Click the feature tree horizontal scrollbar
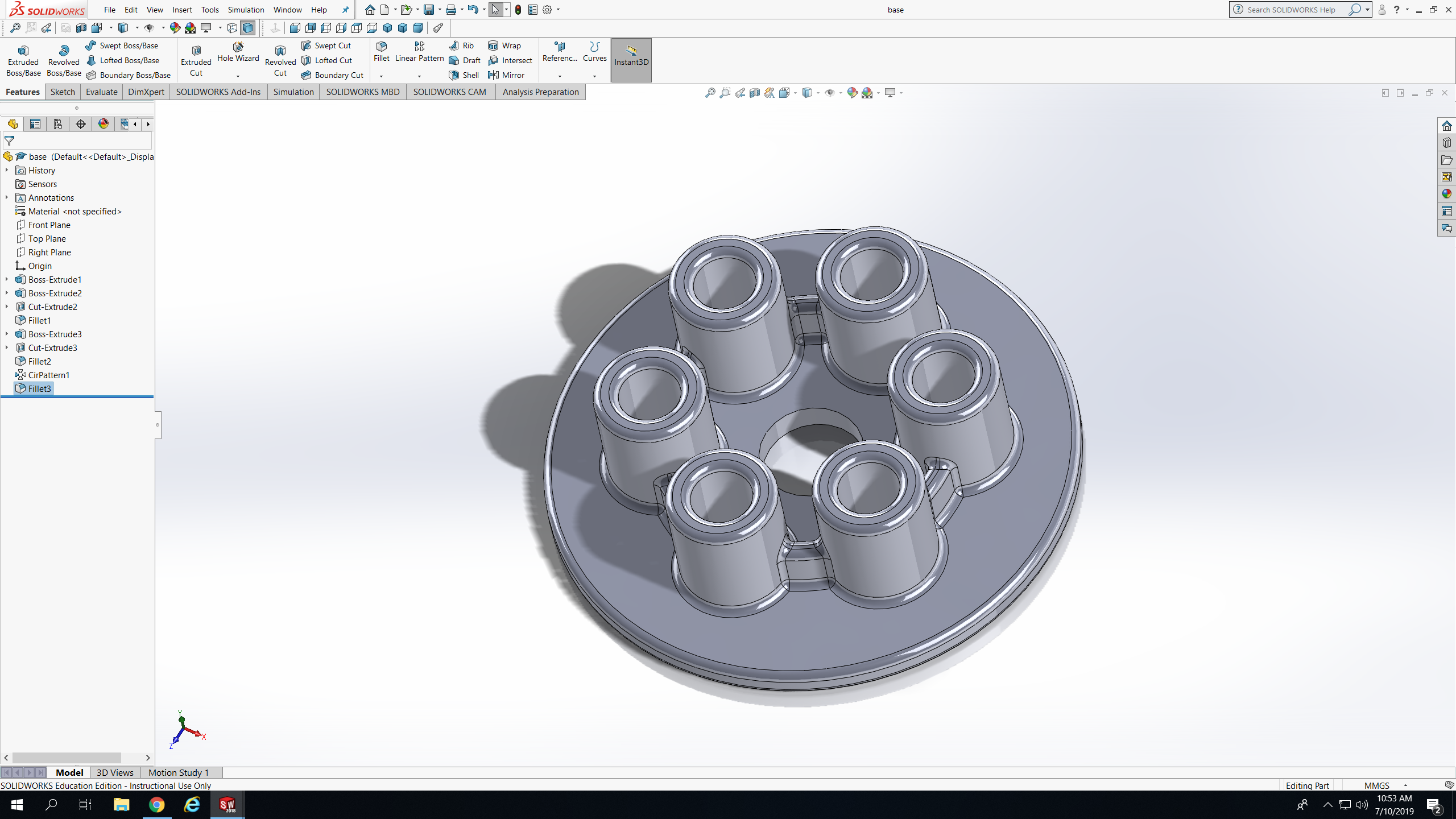Screen dimensions: 1456x819 (x=67, y=758)
